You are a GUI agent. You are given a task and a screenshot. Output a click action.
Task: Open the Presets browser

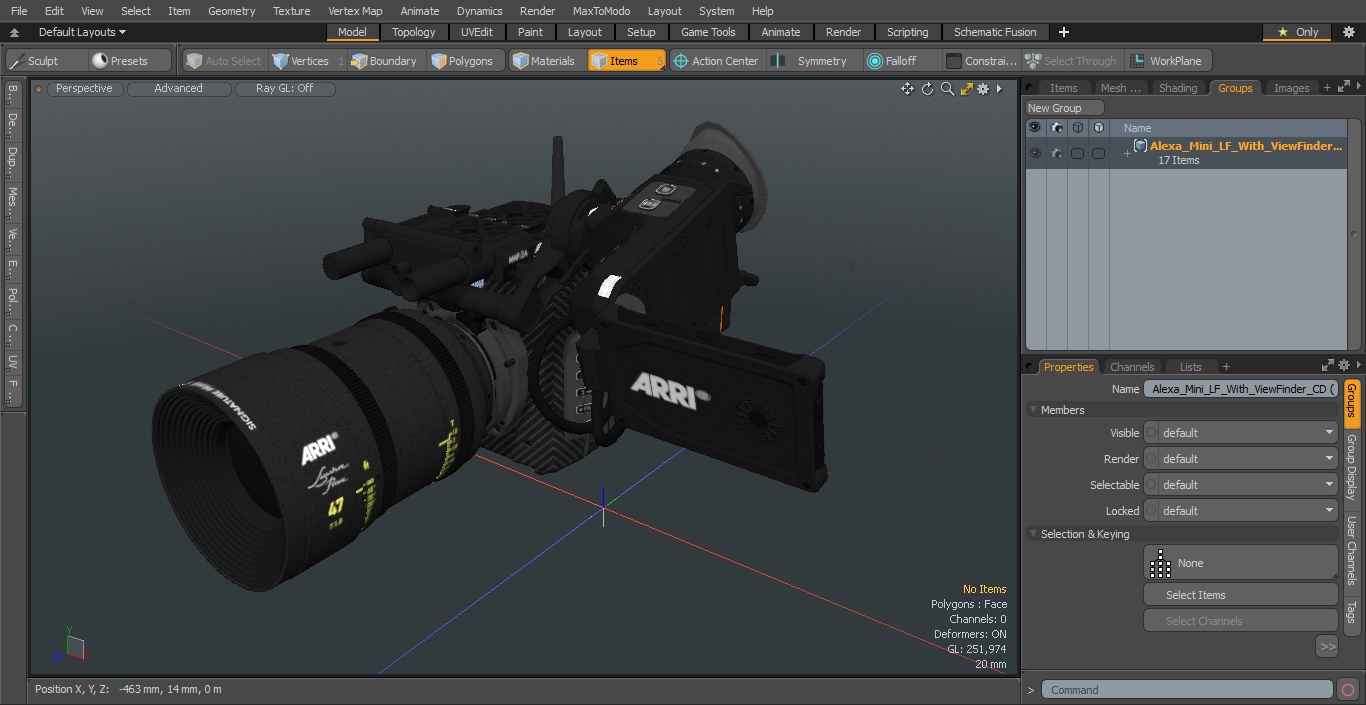[130, 61]
